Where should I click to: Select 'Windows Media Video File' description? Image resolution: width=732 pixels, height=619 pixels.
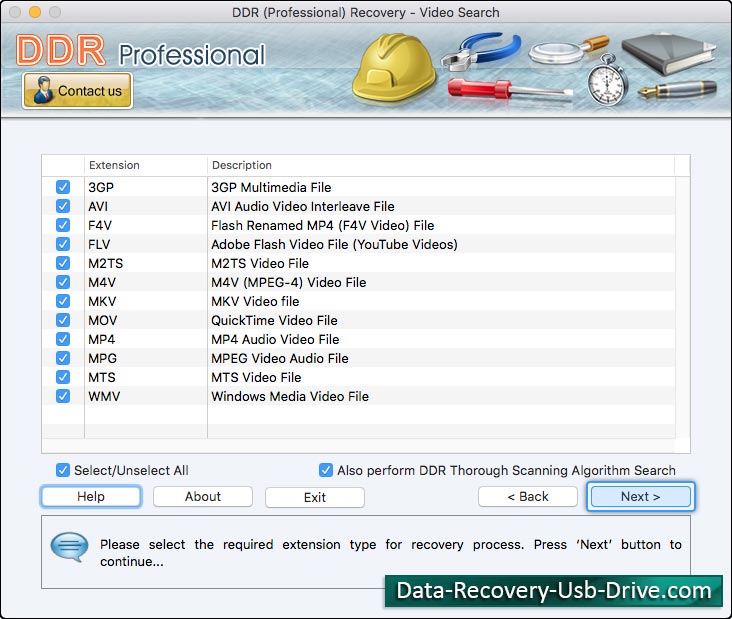tap(290, 396)
